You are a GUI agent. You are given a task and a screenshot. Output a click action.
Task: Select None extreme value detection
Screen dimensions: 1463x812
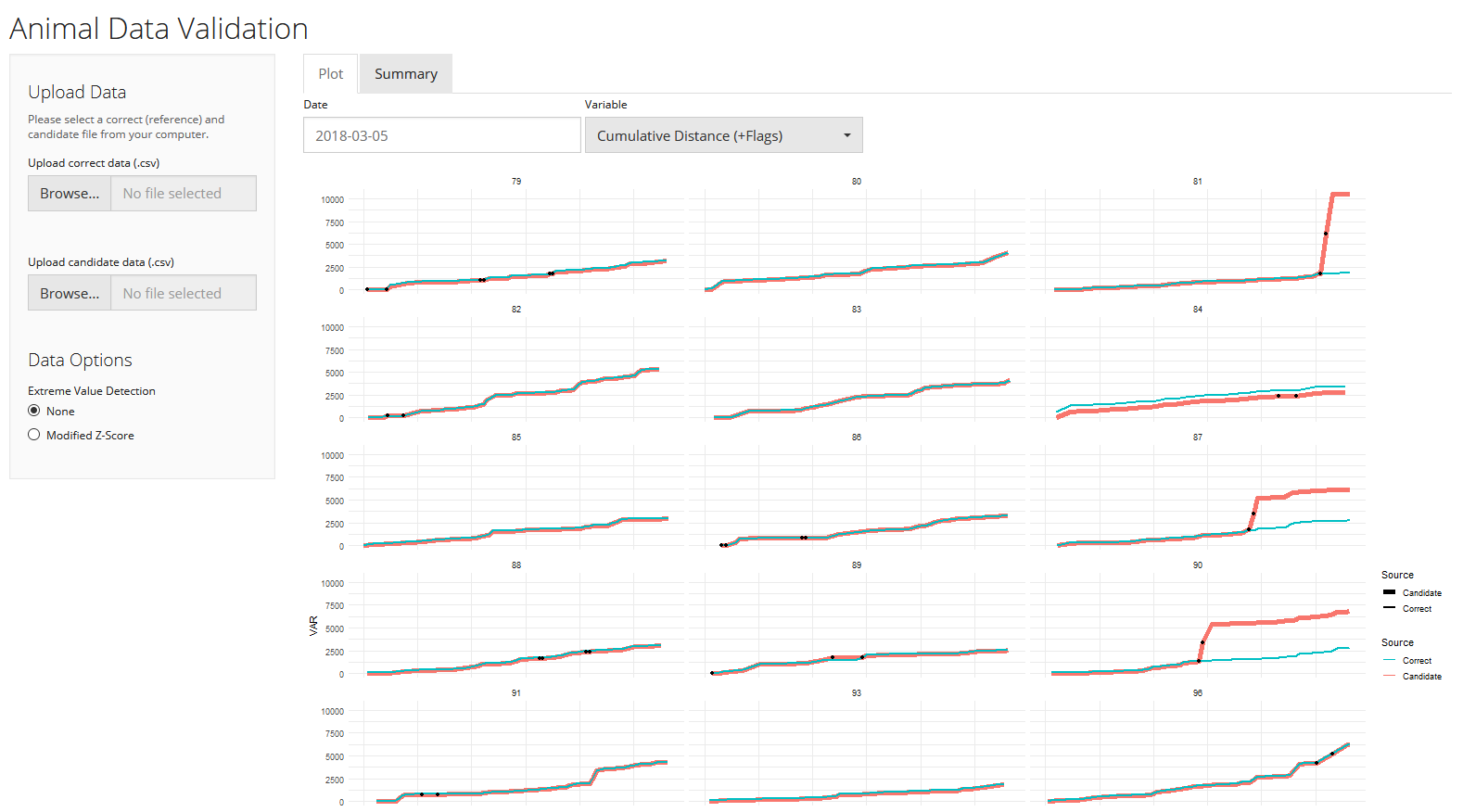34,411
